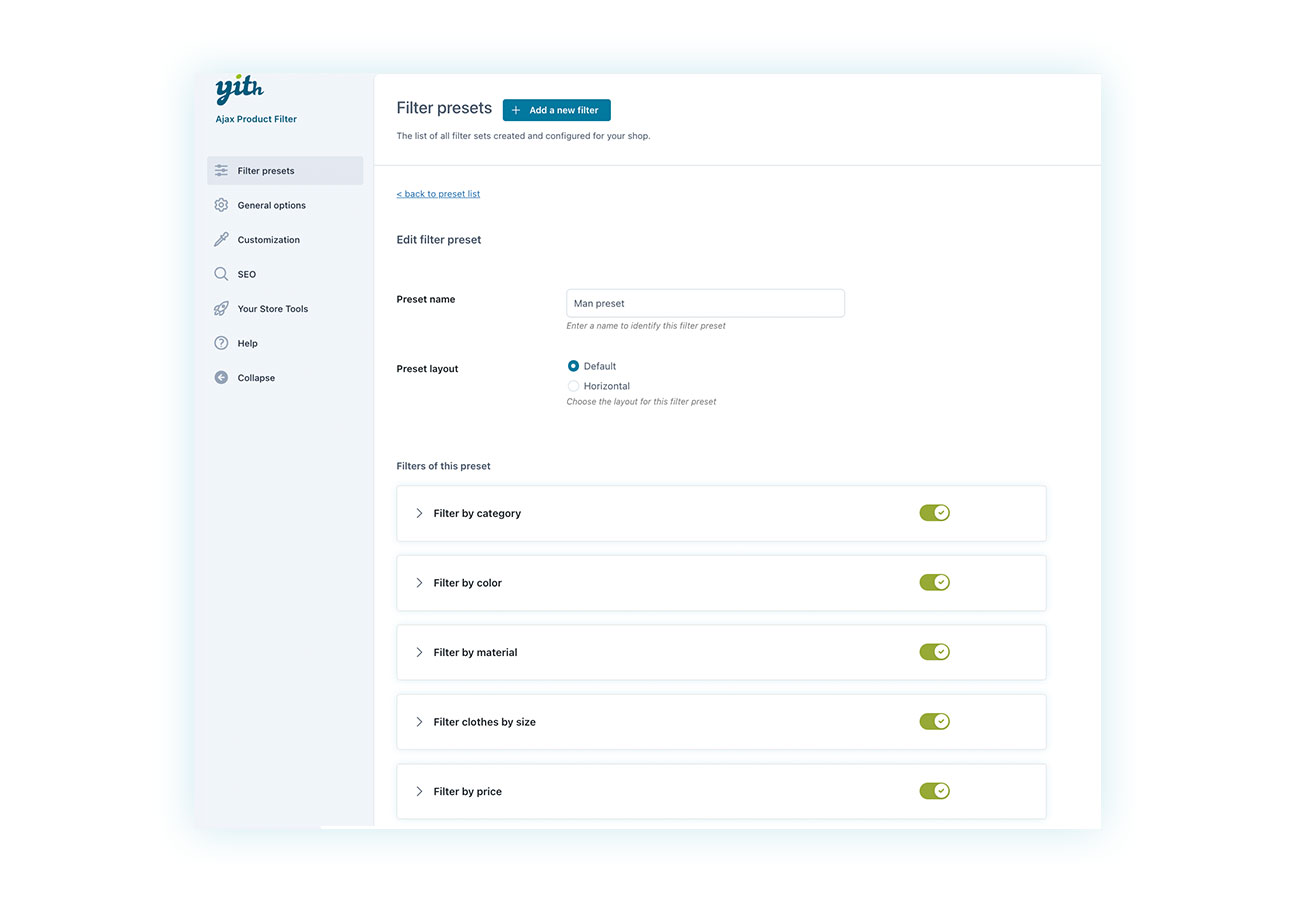
Task: Click the Collapse arrow icon in sidebar
Action: 221,378
